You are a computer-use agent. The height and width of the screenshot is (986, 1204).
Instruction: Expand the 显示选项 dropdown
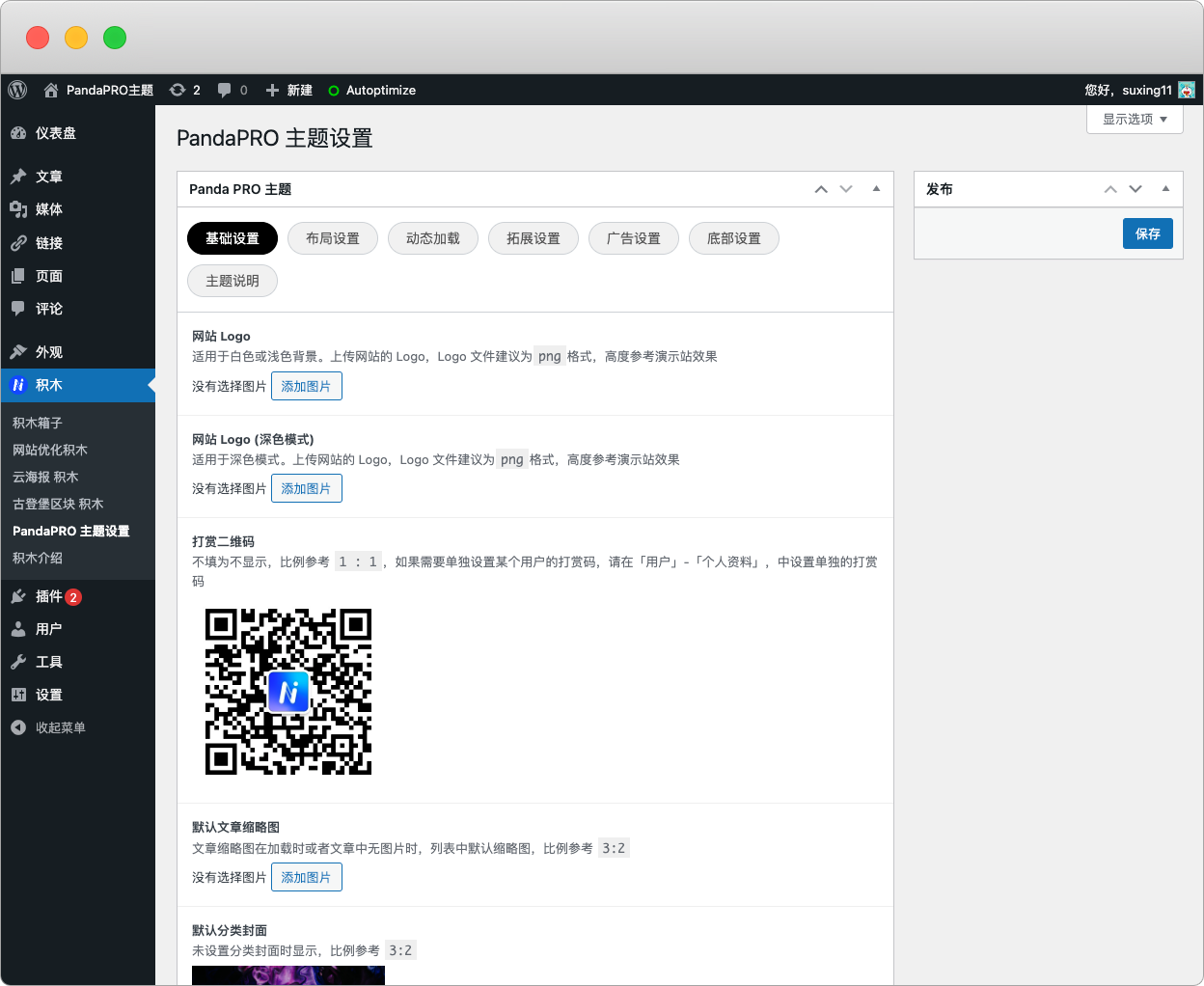(x=1135, y=119)
